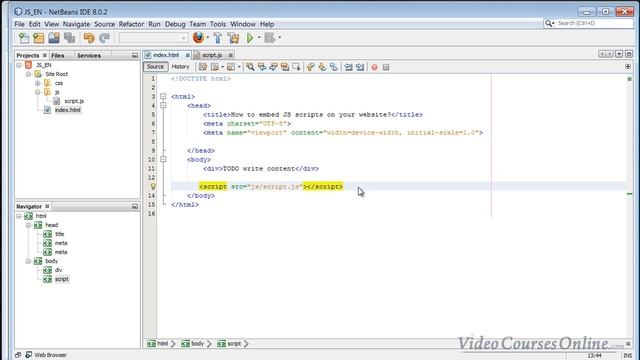This screenshot has width=640, height=360.
Task: Click the Find Selection magnifier icon
Action: (x=250, y=67)
